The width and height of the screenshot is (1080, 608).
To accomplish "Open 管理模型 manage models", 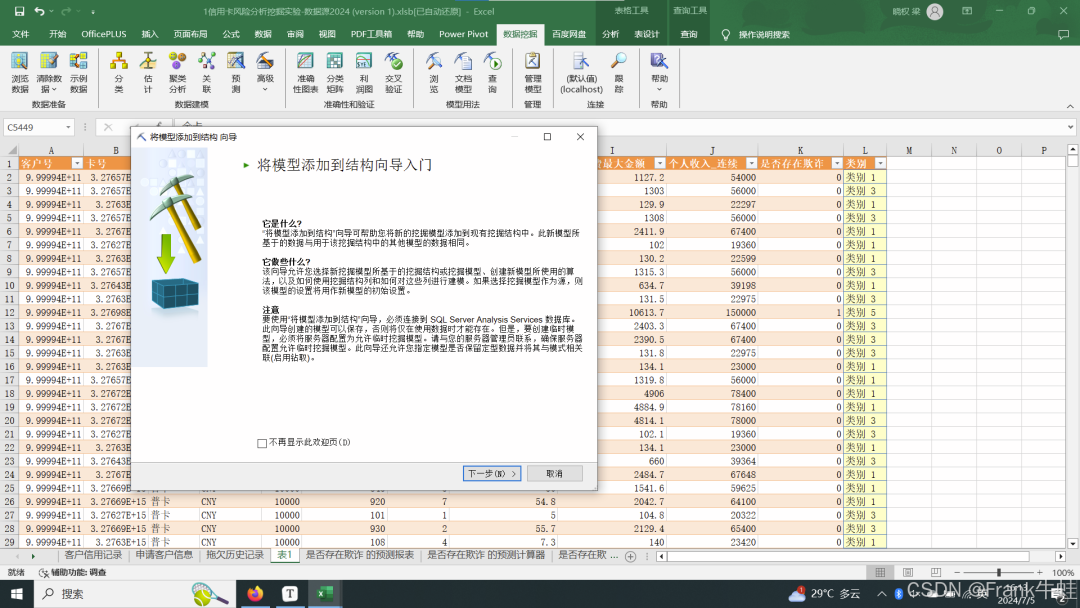I will 532,72.
